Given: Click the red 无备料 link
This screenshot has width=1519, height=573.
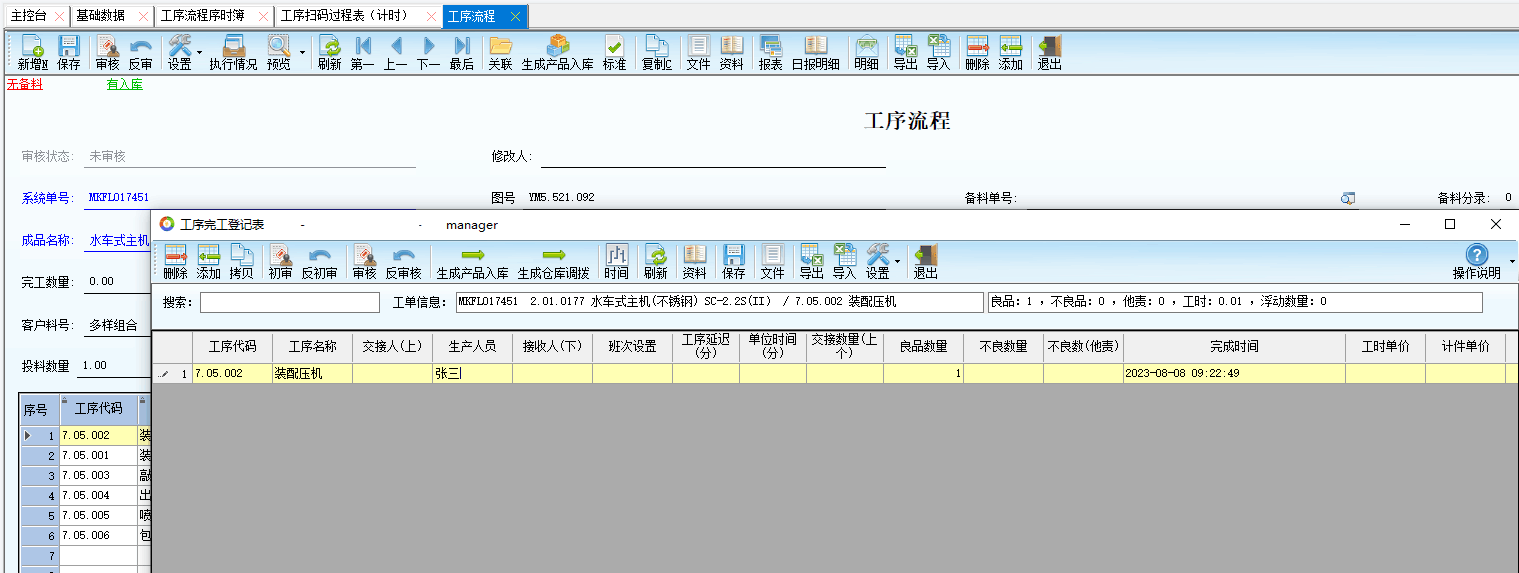Looking at the screenshot, I should pos(25,84).
